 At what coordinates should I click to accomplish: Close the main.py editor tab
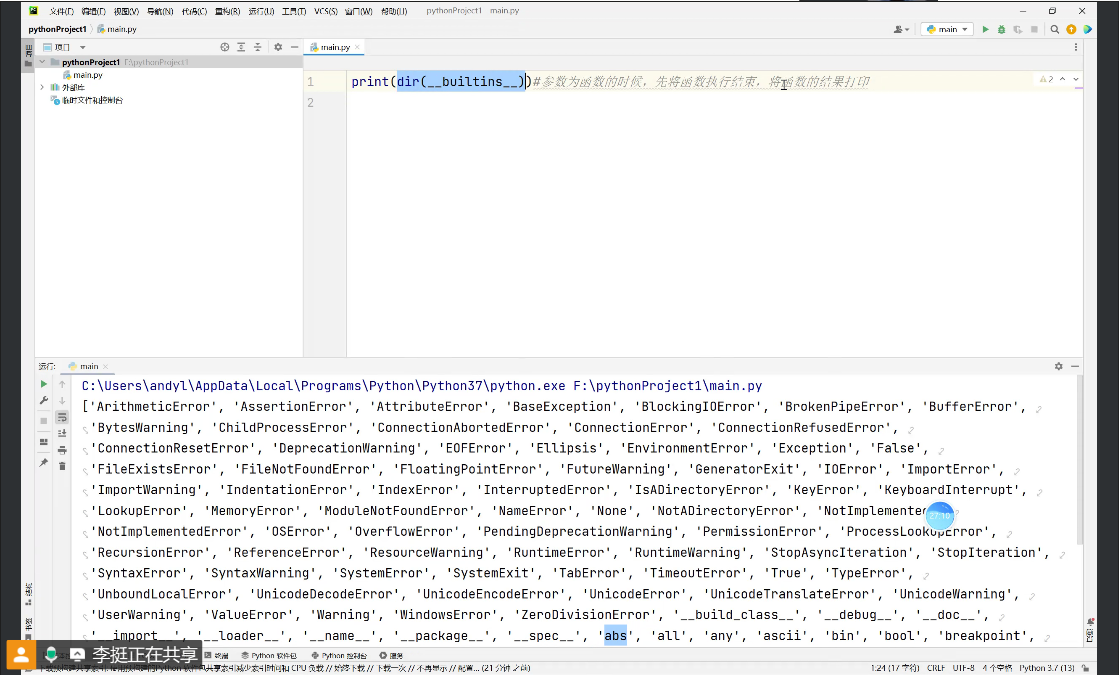358,47
